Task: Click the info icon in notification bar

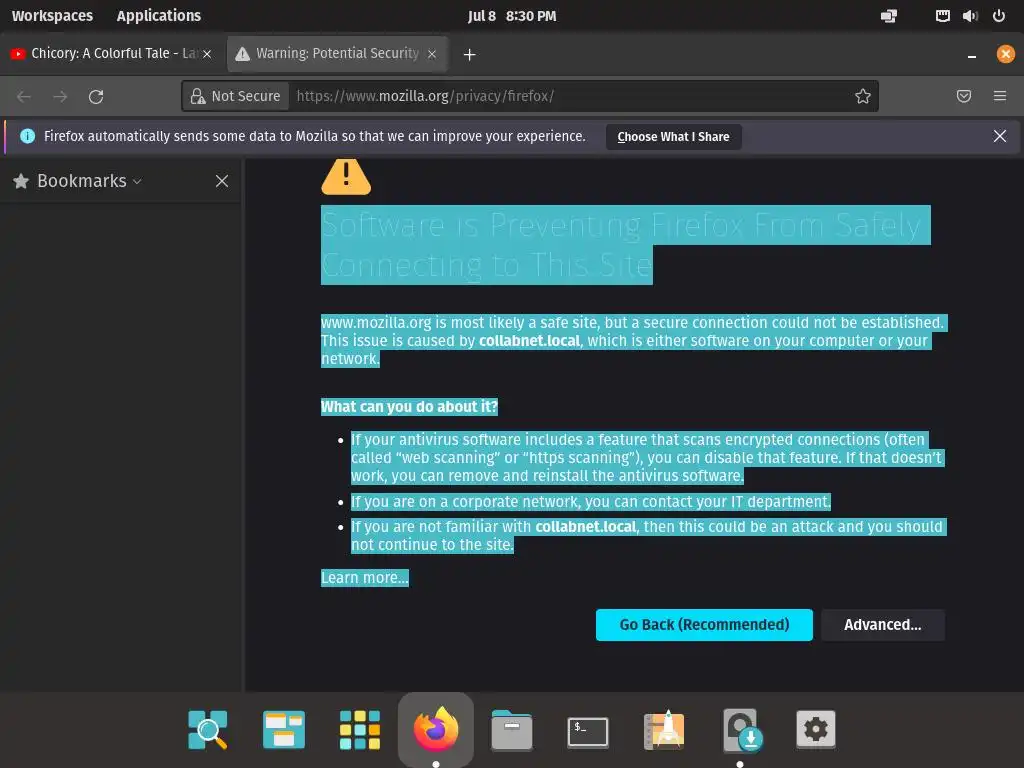Action: [27, 136]
